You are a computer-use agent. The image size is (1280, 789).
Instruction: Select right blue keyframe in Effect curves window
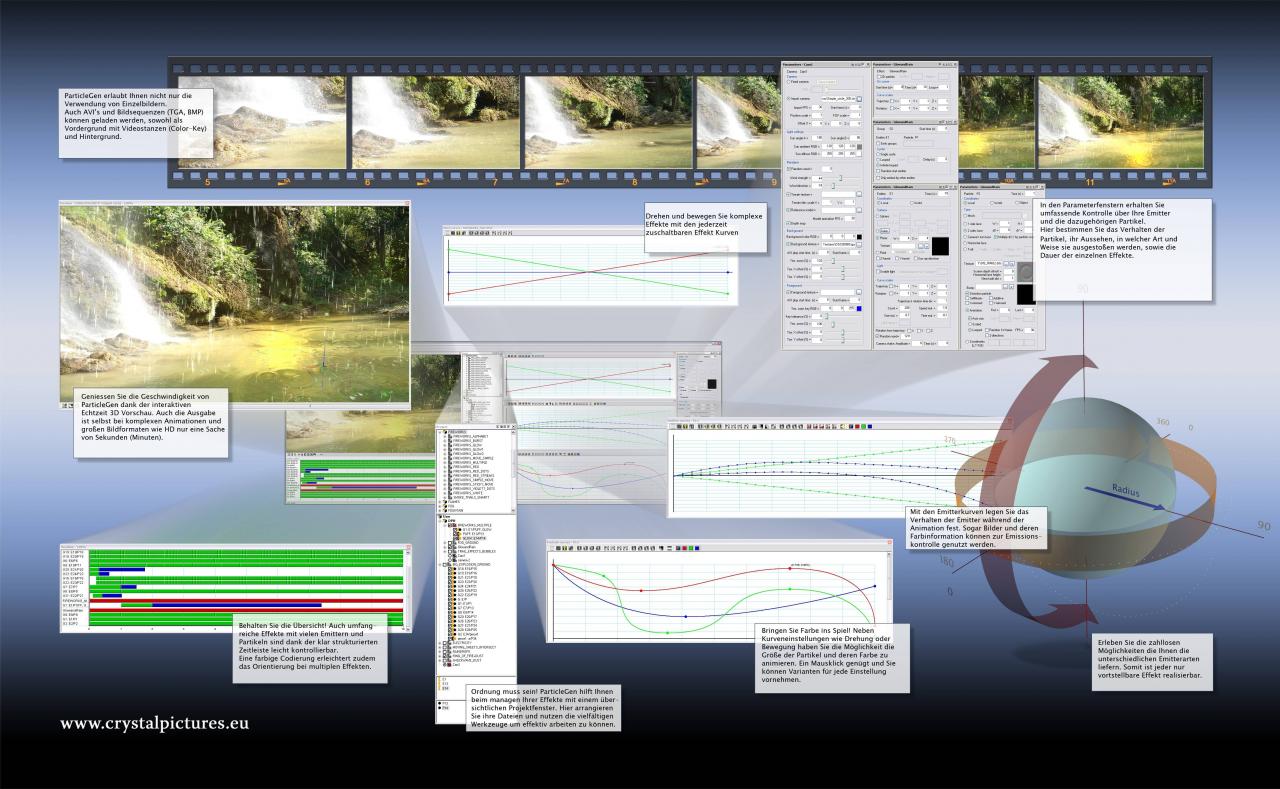point(728,272)
